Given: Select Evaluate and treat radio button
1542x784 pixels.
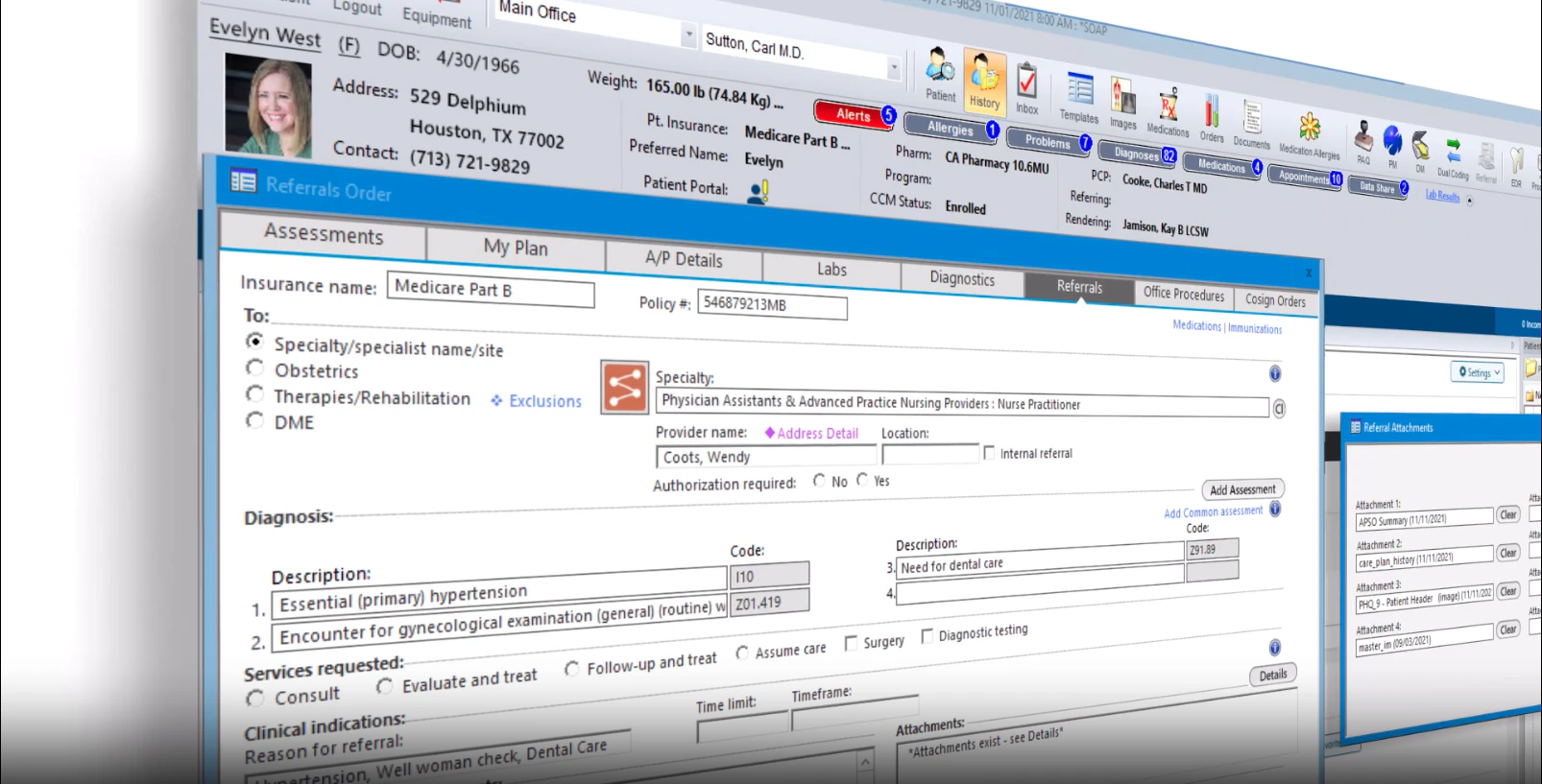Looking at the screenshot, I should (x=385, y=685).
